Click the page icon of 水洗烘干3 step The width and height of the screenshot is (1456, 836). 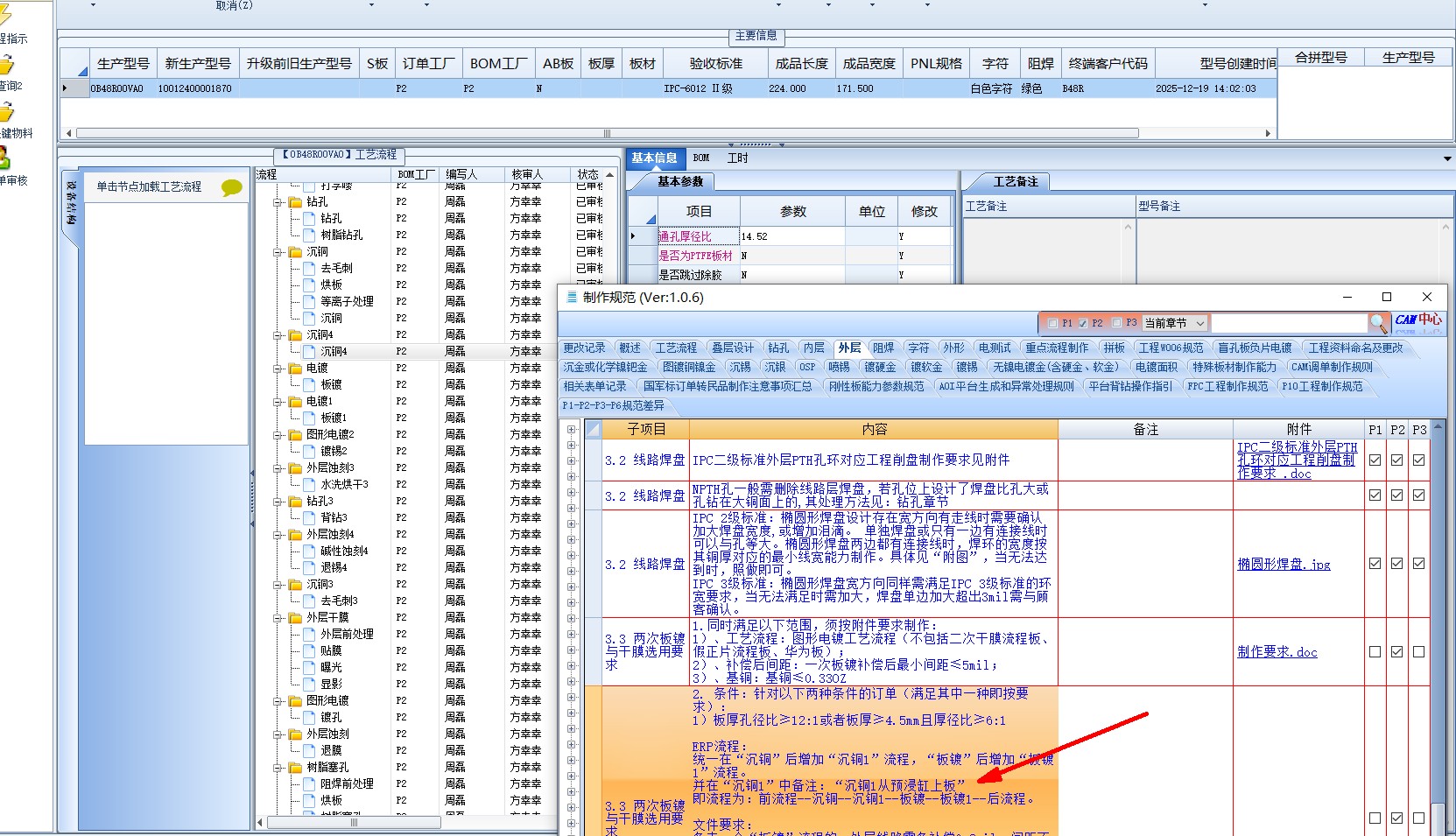click(x=309, y=484)
